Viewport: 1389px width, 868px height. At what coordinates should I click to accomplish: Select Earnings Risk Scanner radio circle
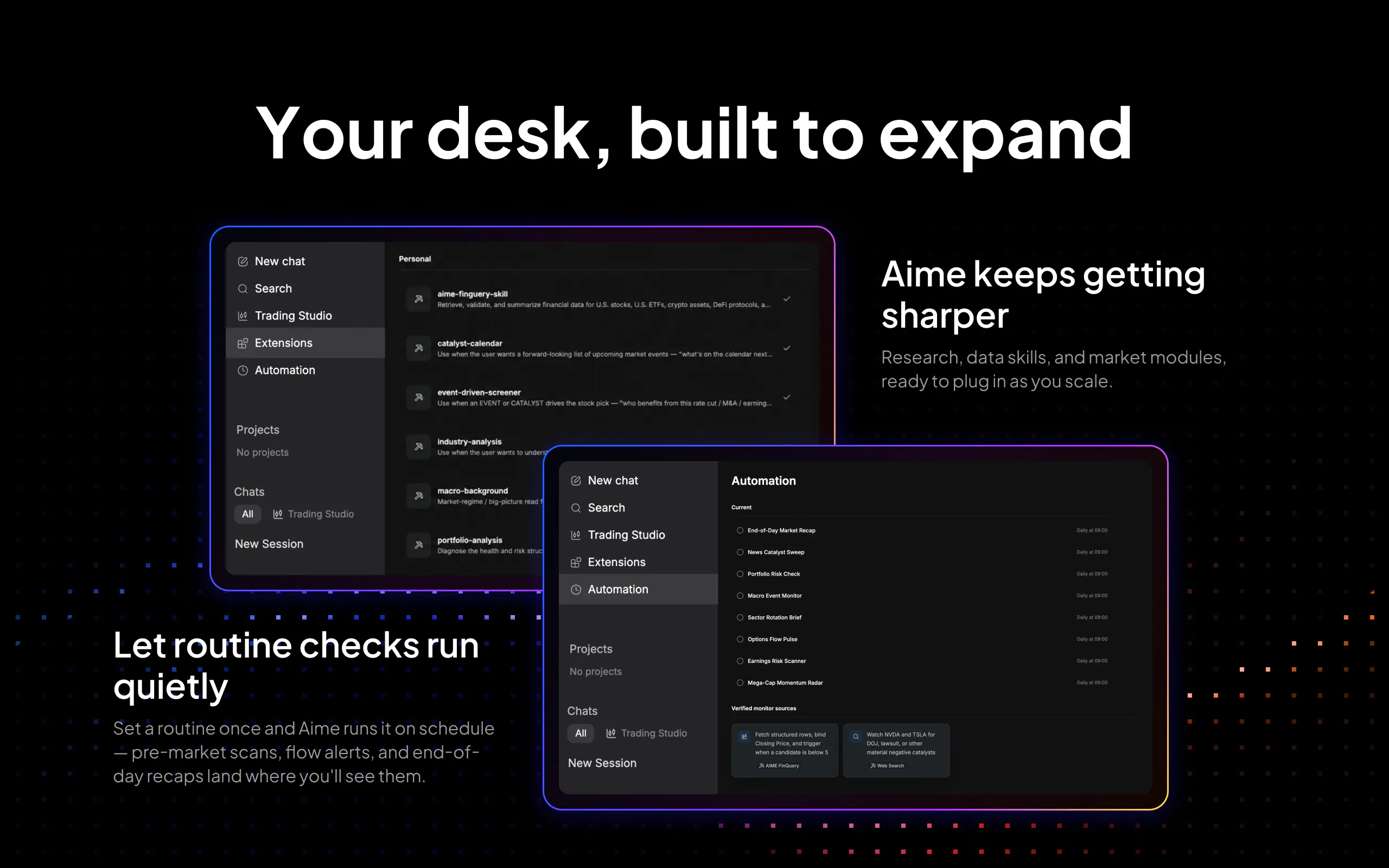pos(740,661)
